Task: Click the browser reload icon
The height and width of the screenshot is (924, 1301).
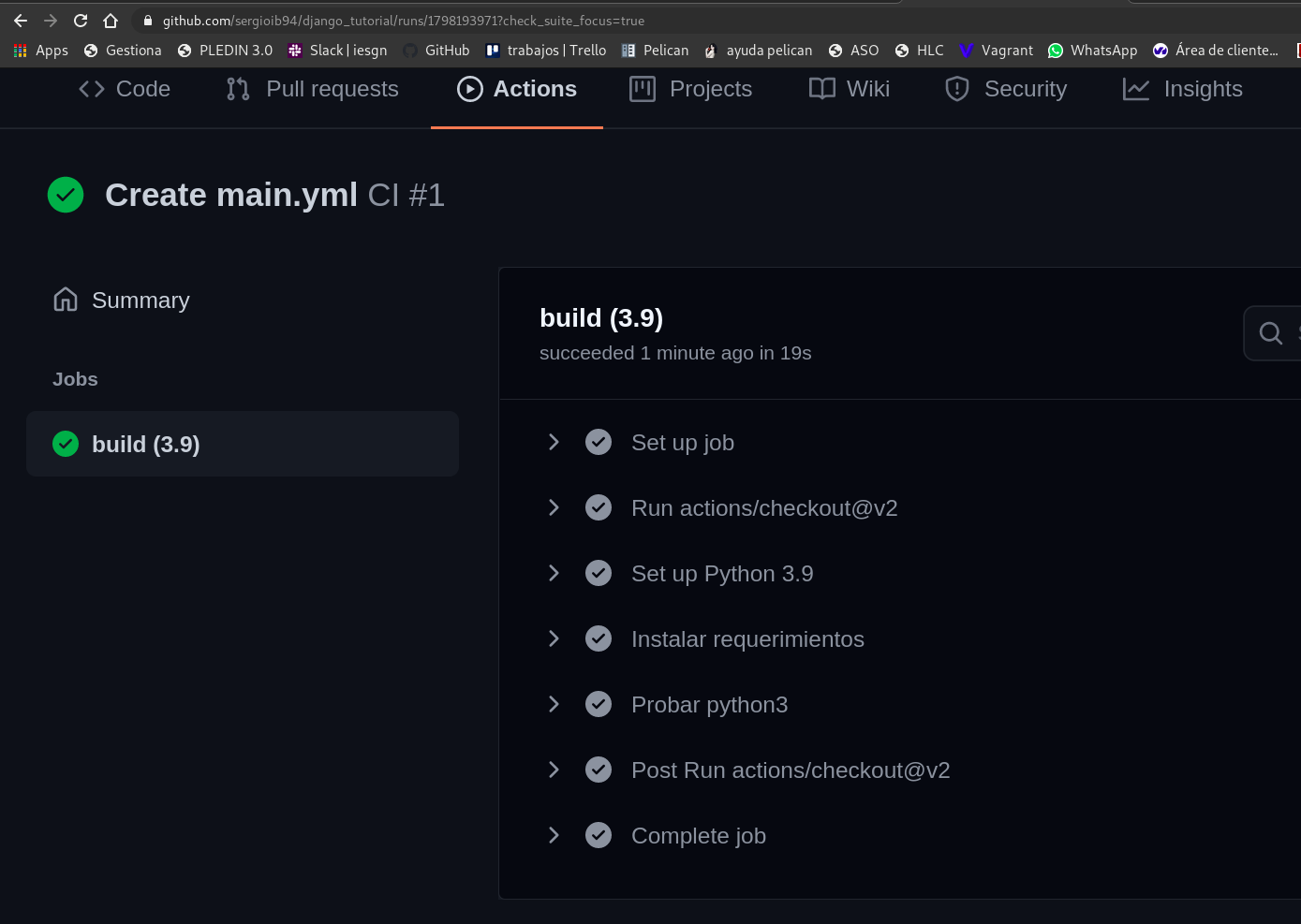Action: click(x=81, y=21)
